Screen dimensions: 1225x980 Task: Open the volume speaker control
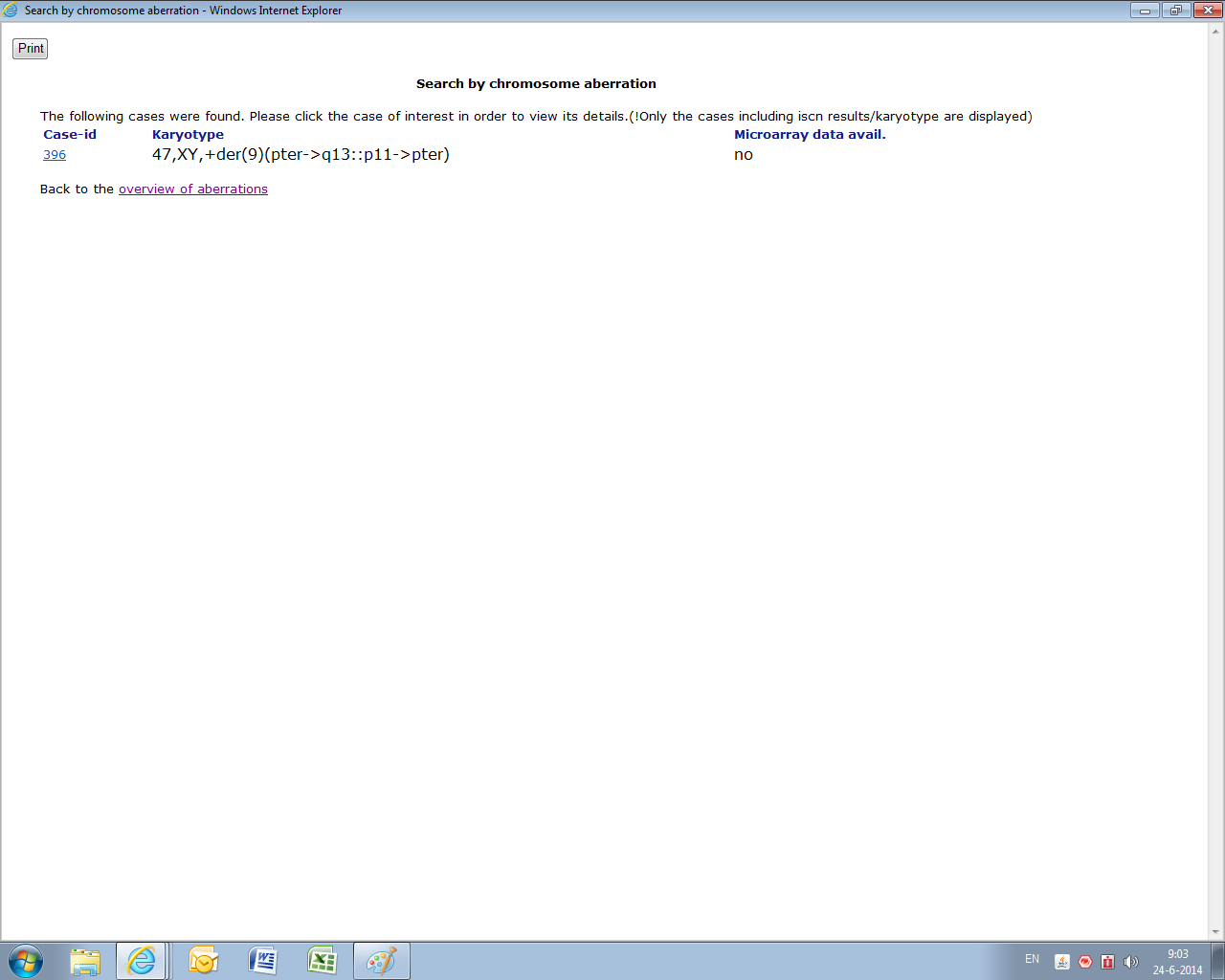[1130, 962]
